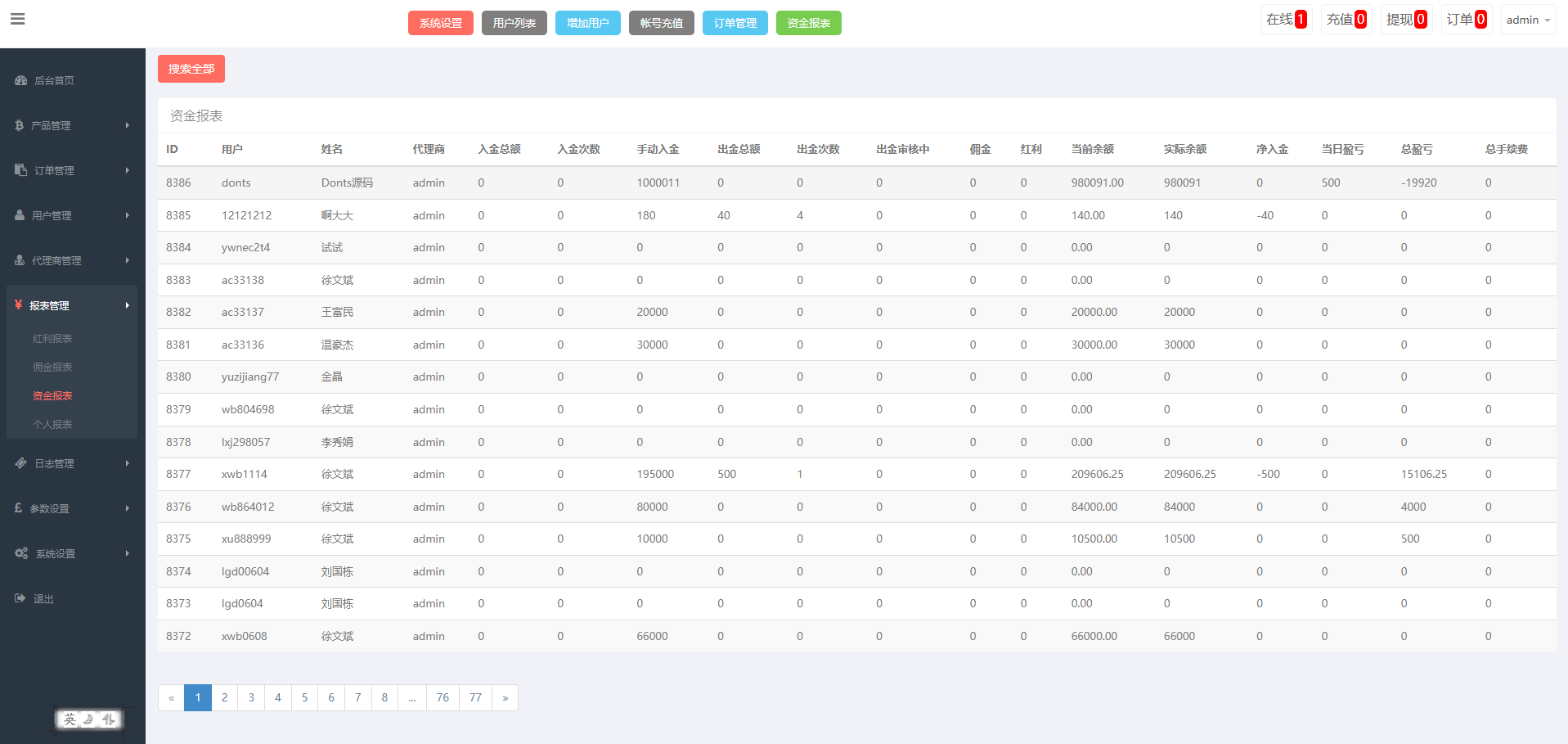The width and height of the screenshot is (1568, 744).
Task: Click the next page arrow in pagination
Action: point(505,697)
